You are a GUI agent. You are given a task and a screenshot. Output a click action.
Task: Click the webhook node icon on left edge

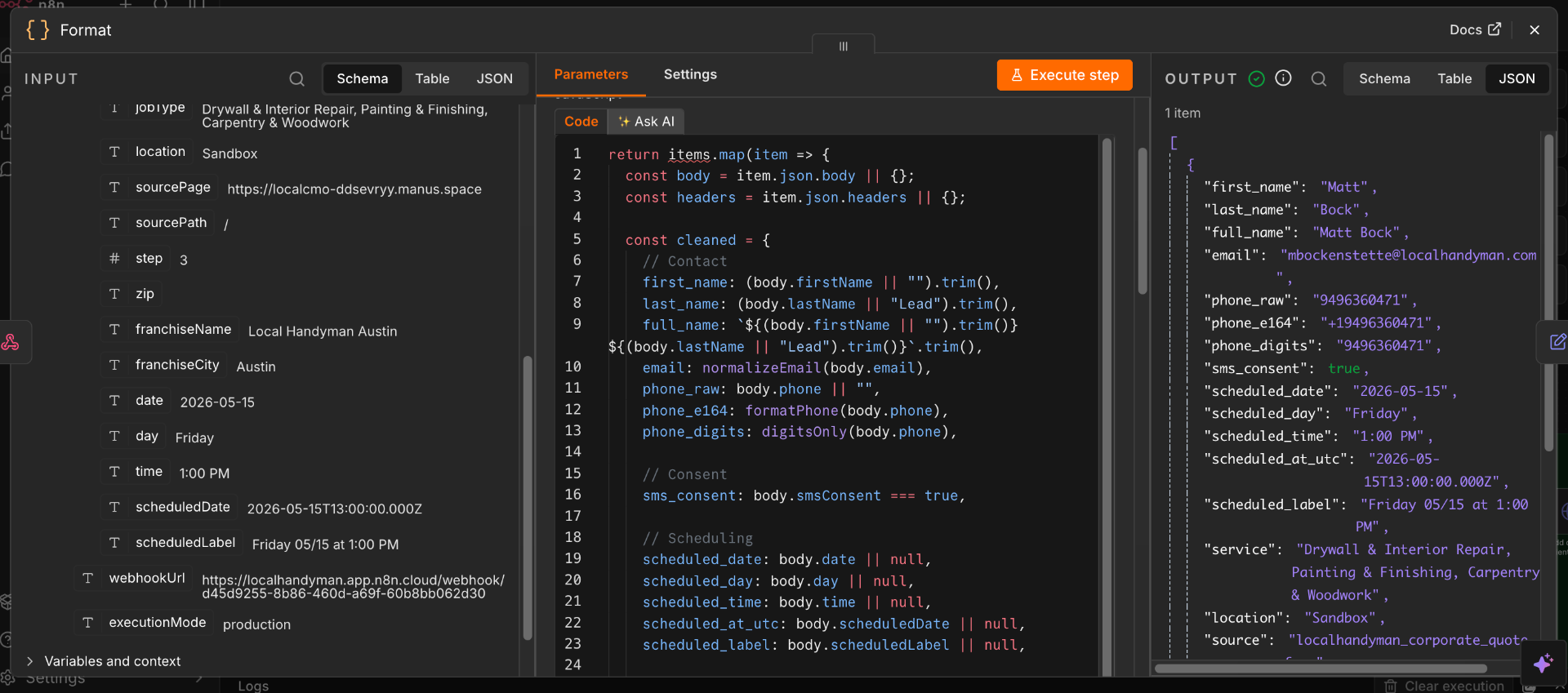click(x=11, y=342)
